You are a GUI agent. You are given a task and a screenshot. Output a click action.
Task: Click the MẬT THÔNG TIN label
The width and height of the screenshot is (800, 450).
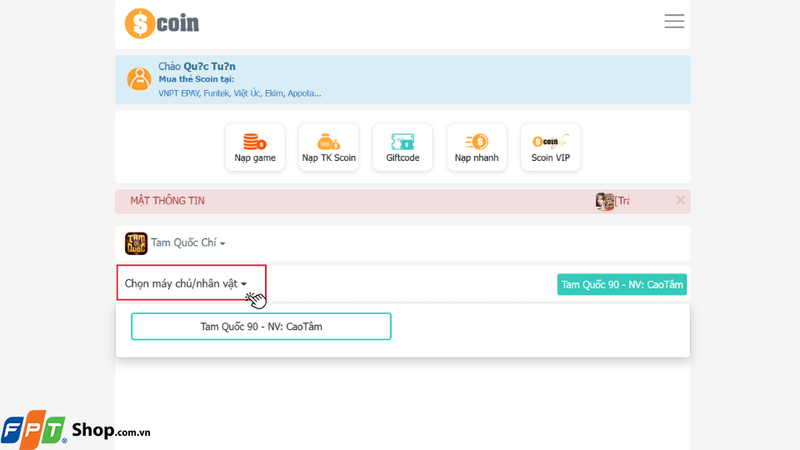(x=167, y=201)
